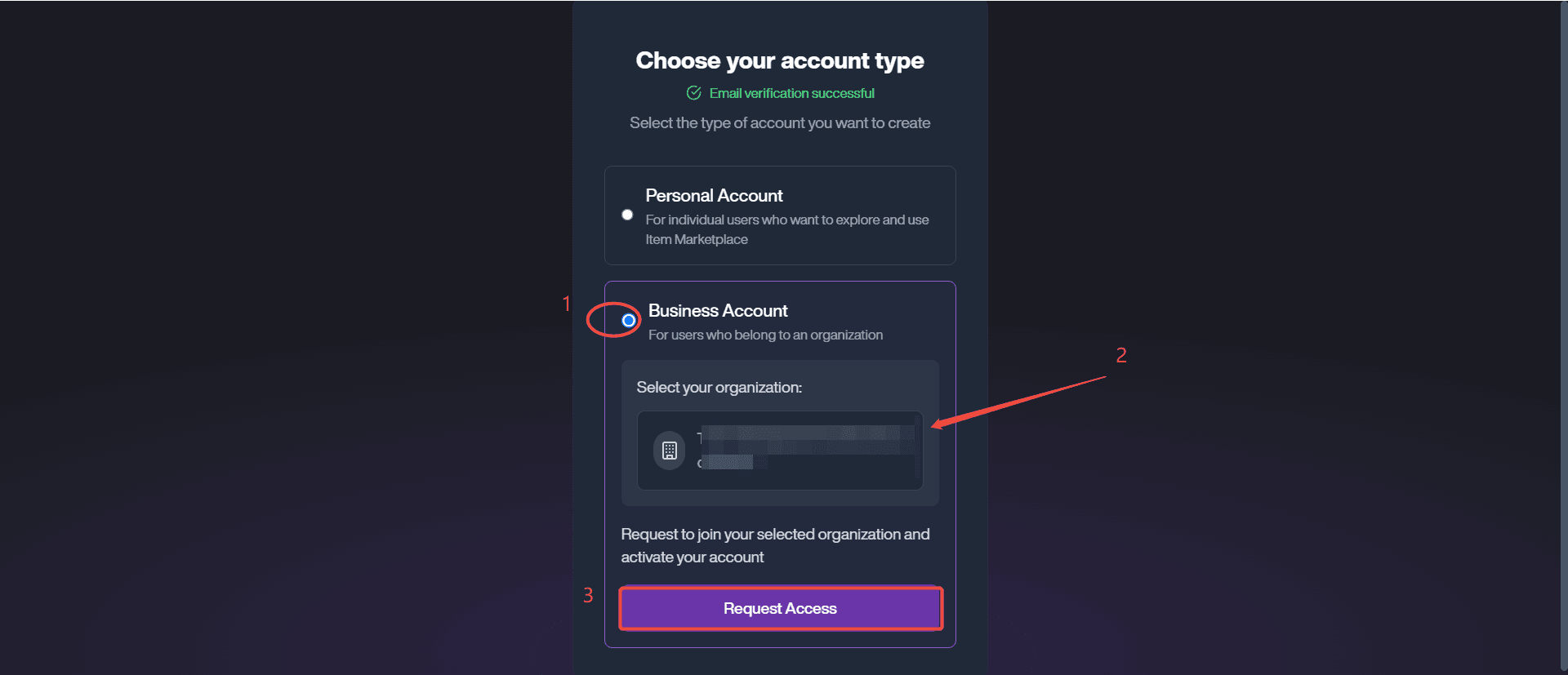Select the Personal Account radio button
The image size is (1568, 675).
click(627, 215)
